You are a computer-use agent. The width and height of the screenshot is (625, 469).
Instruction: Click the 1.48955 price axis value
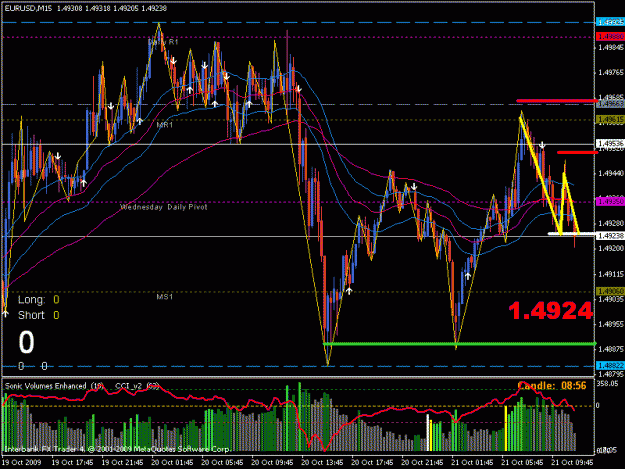point(611,324)
